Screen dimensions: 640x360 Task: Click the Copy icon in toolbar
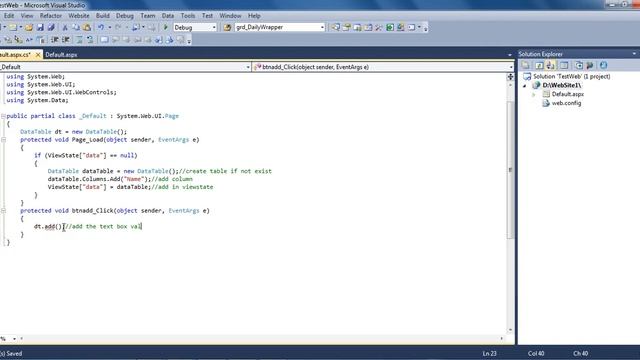coord(76,27)
